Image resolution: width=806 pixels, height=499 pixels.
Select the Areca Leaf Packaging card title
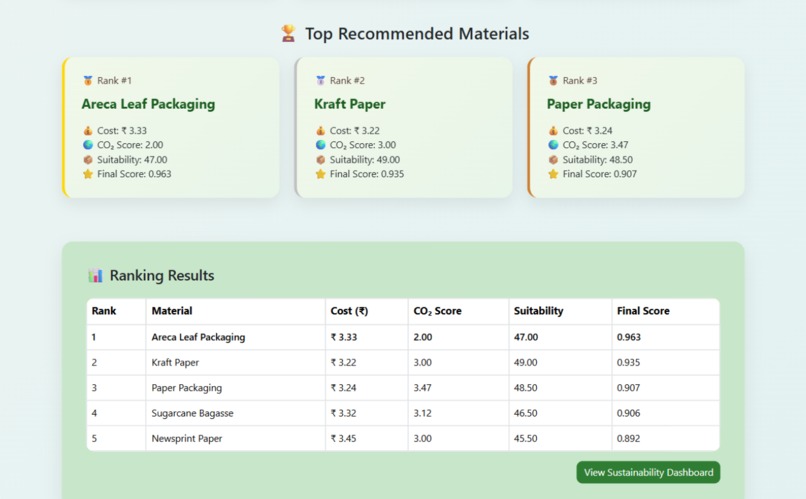(x=148, y=104)
